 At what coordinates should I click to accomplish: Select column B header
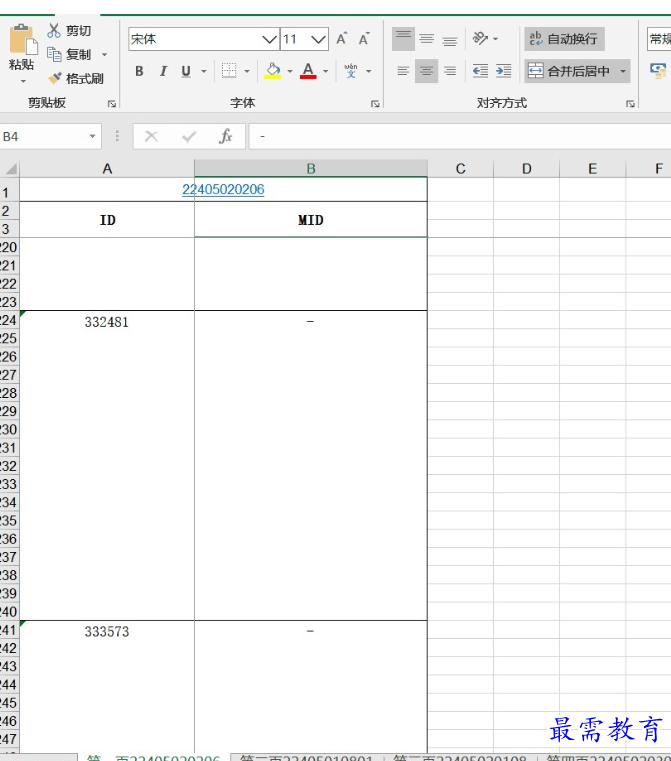311,168
